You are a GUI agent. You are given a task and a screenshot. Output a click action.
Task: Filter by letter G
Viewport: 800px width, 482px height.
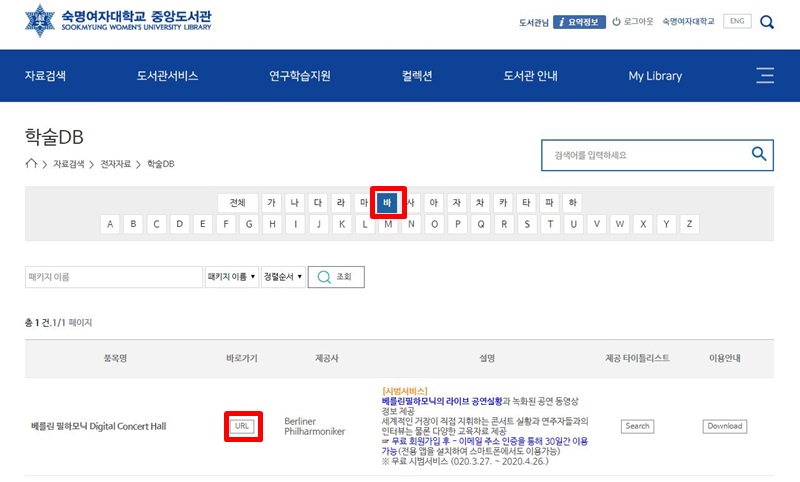249,224
